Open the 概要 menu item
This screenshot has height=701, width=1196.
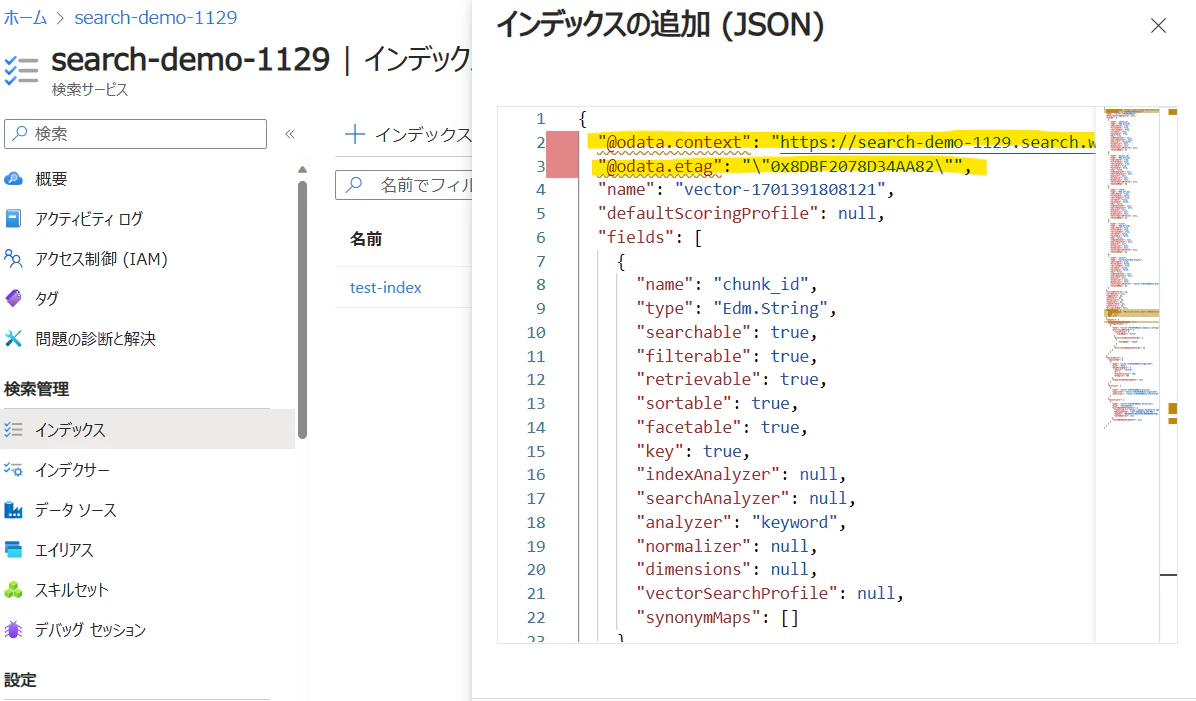(51, 179)
